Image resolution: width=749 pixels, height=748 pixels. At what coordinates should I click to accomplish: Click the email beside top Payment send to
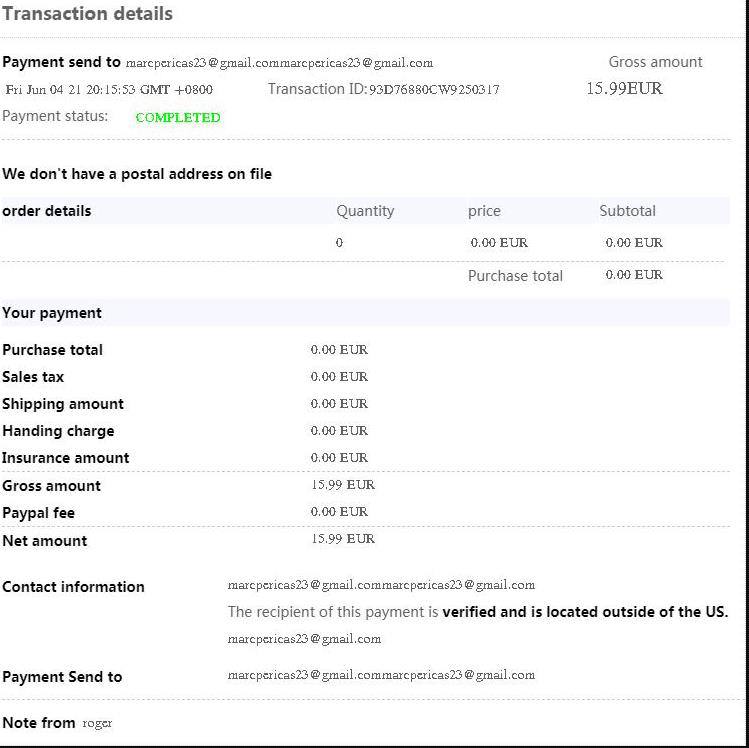click(279, 63)
